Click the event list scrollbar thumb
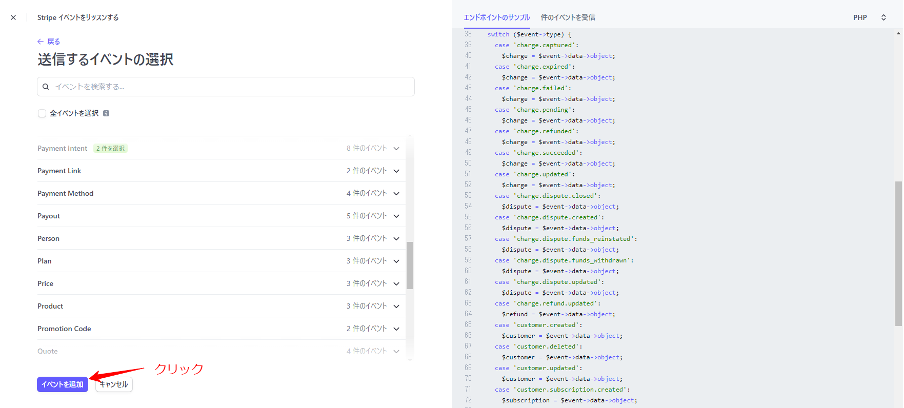 point(410,263)
